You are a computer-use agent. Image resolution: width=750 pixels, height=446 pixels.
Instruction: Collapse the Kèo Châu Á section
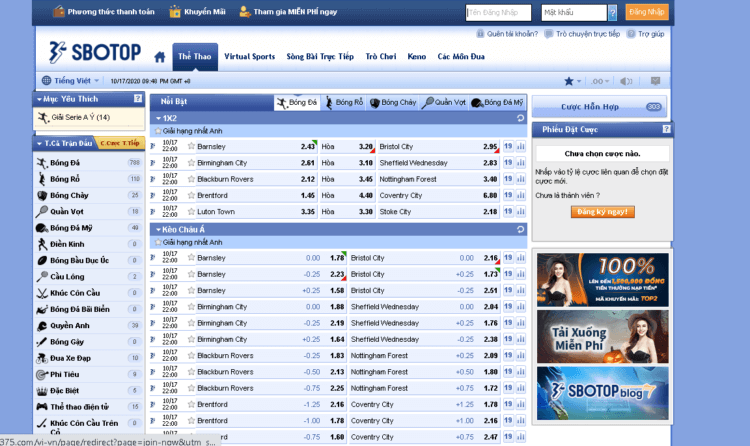[156, 229]
